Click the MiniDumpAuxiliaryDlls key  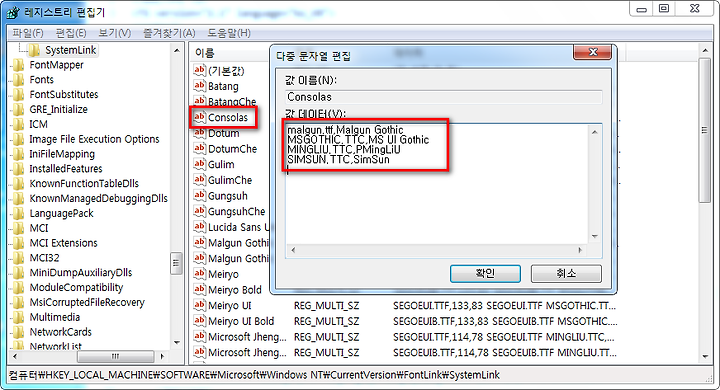(x=81, y=272)
